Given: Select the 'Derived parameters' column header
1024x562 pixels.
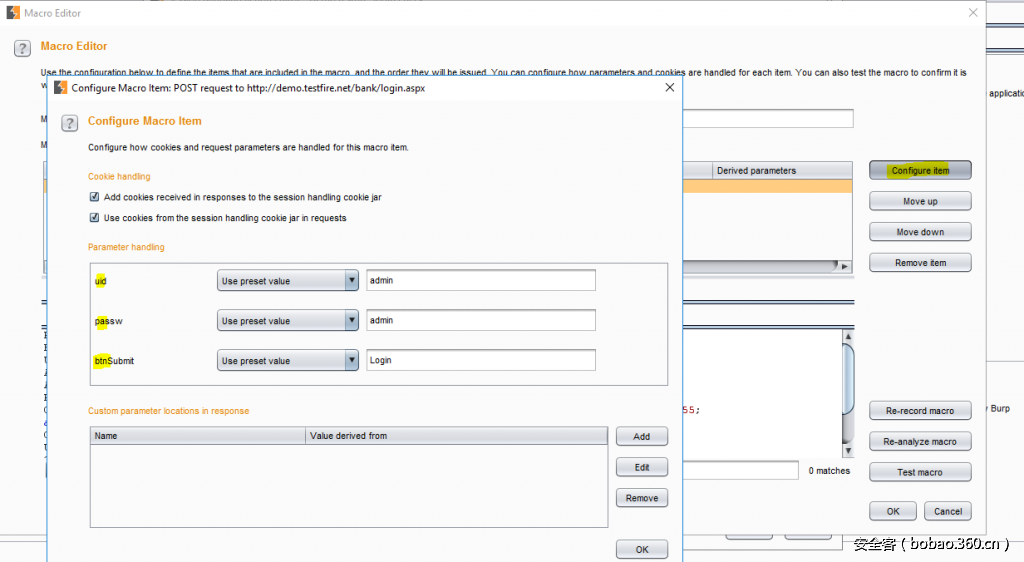Looking at the screenshot, I should [780, 171].
